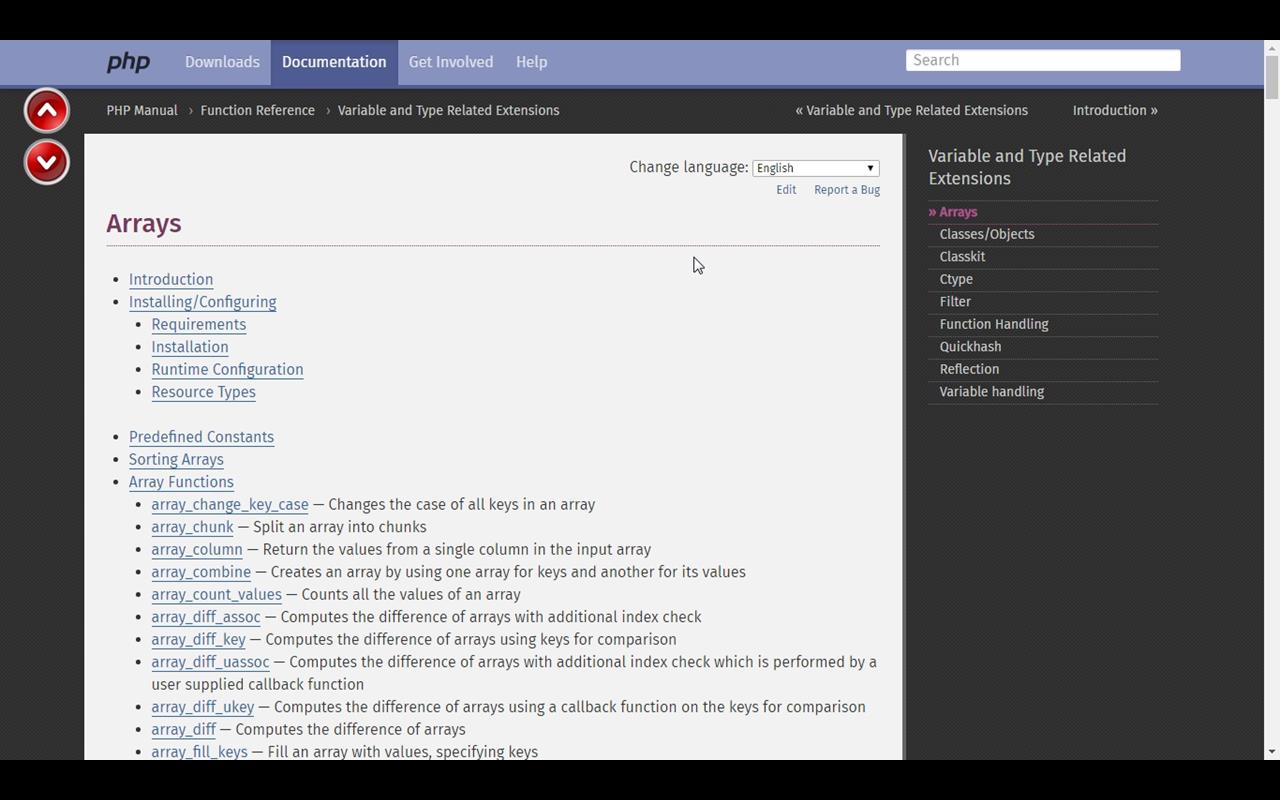Open the Change language dropdown
The height and width of the screenshot is (800, 1280).
816,168
